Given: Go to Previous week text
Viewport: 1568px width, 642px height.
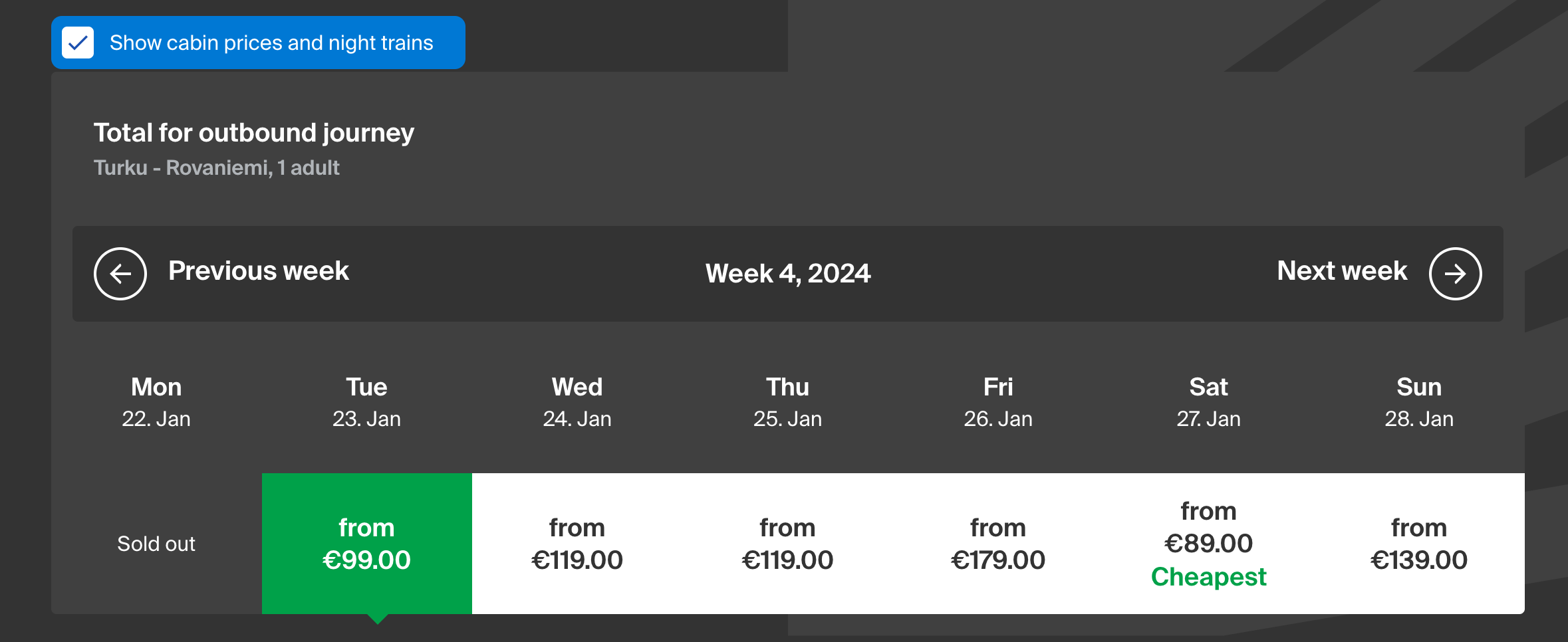Looking at the screenshot, I should [258, 271].
